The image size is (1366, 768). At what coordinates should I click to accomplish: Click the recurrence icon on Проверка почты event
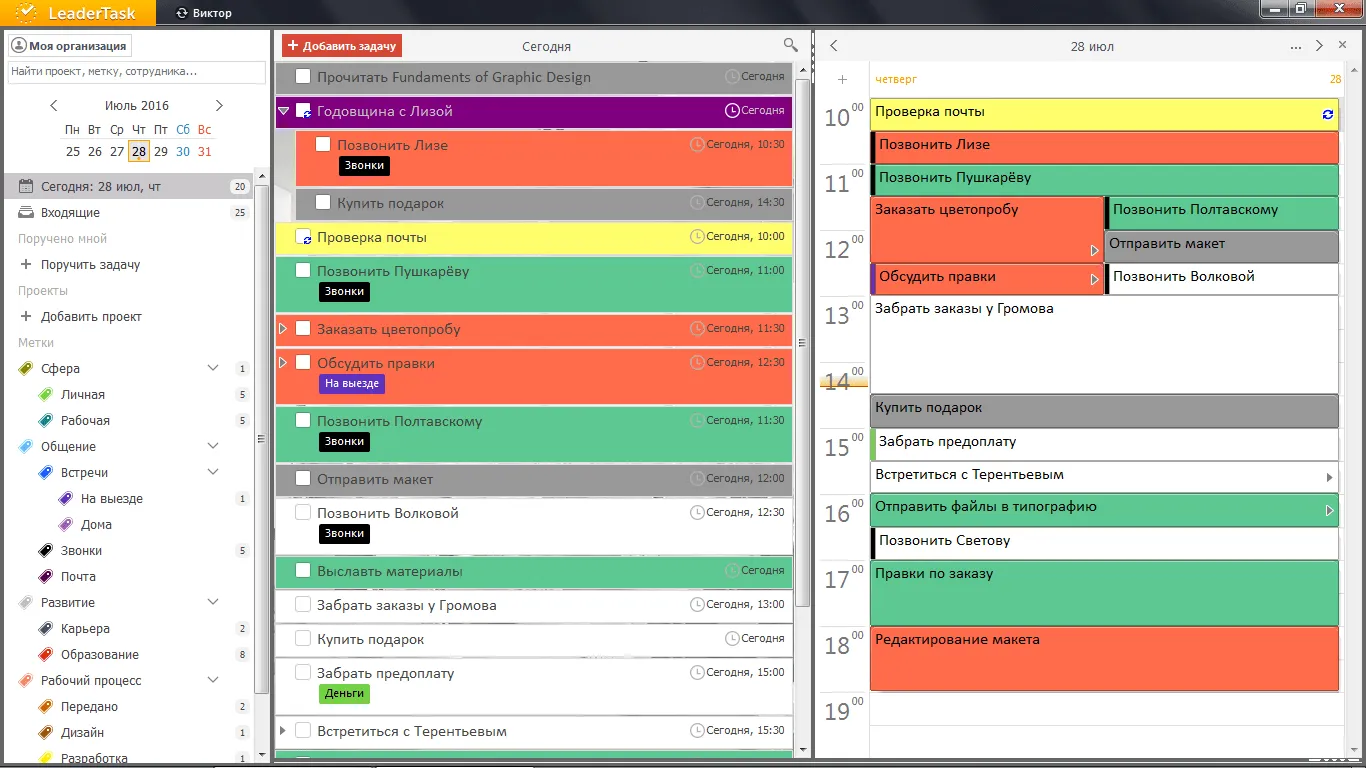(x=1327, y=114)
